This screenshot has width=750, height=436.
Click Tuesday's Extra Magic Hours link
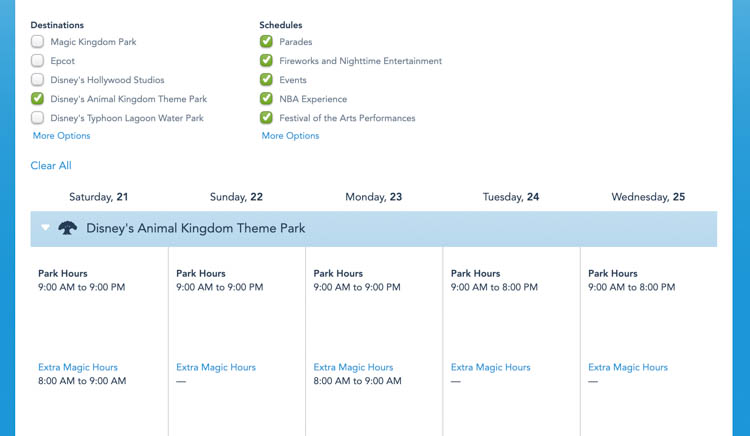pos(490,367)
